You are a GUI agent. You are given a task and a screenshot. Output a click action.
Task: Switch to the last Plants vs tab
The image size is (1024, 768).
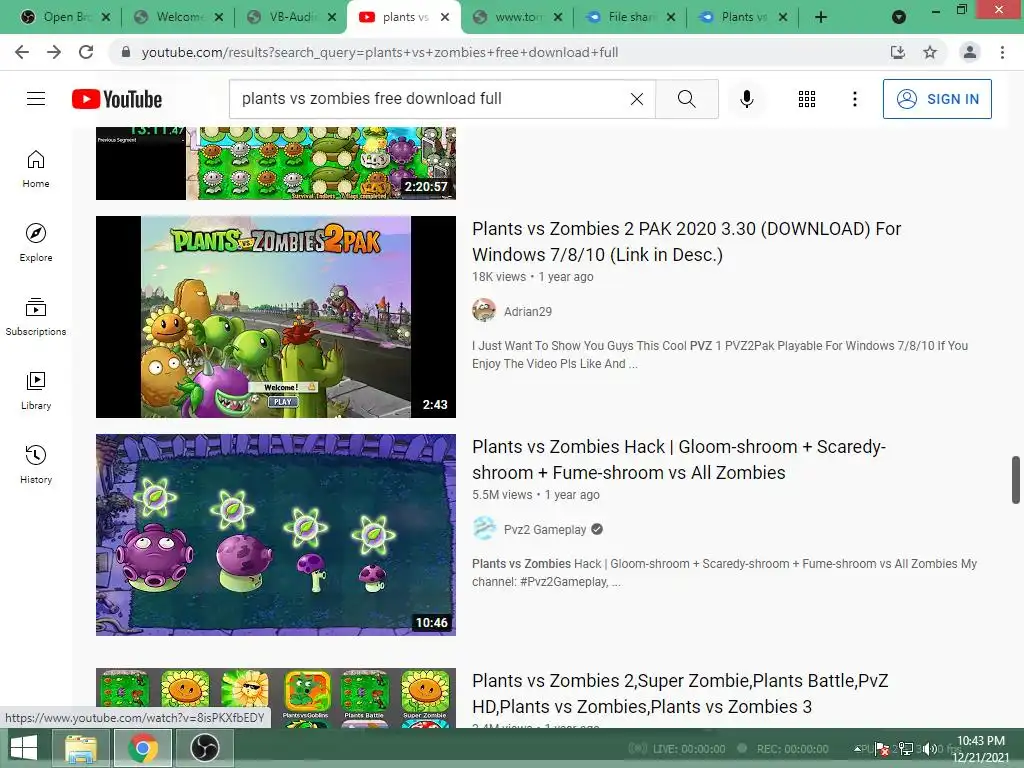(741, 17)
